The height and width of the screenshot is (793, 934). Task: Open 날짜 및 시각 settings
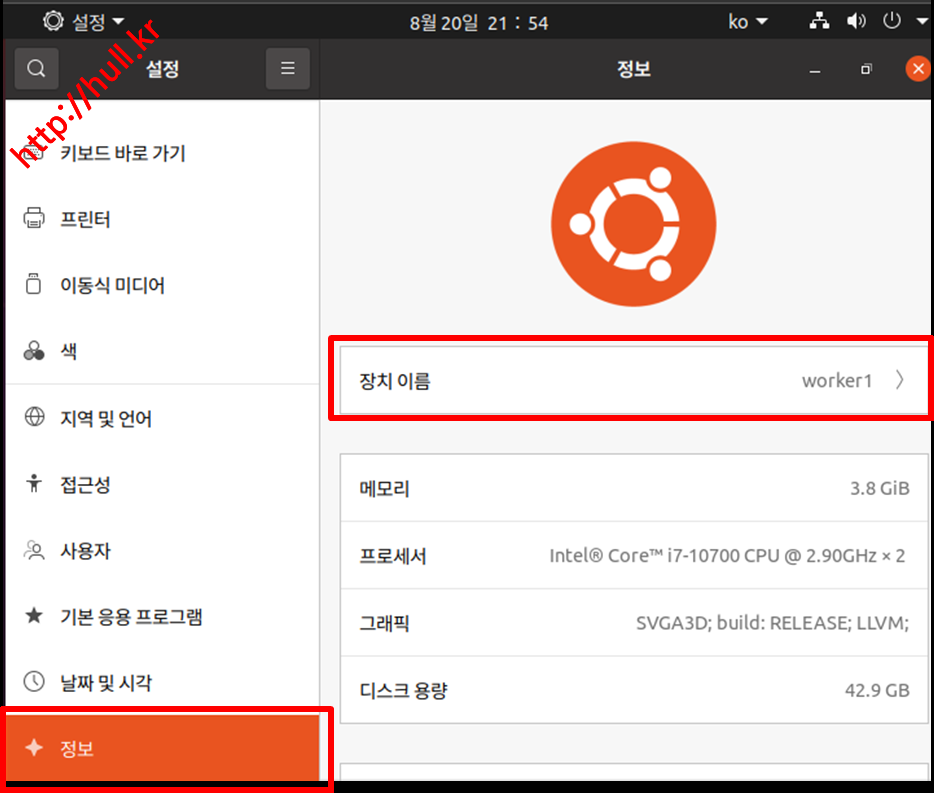pos(162,683)
